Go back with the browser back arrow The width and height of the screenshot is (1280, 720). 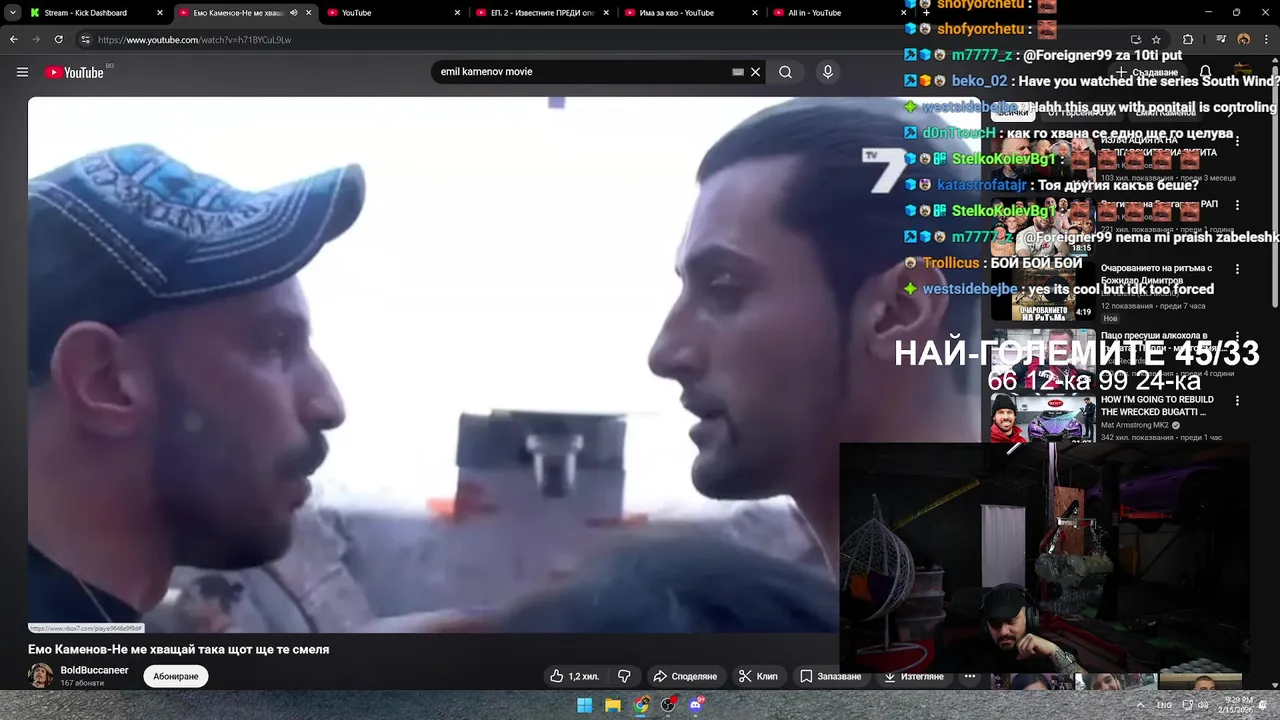[x=14, y=40]
